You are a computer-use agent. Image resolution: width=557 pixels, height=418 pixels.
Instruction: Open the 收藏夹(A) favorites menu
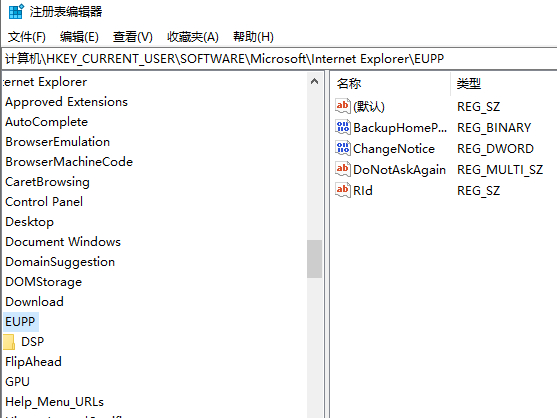point(193,37)
